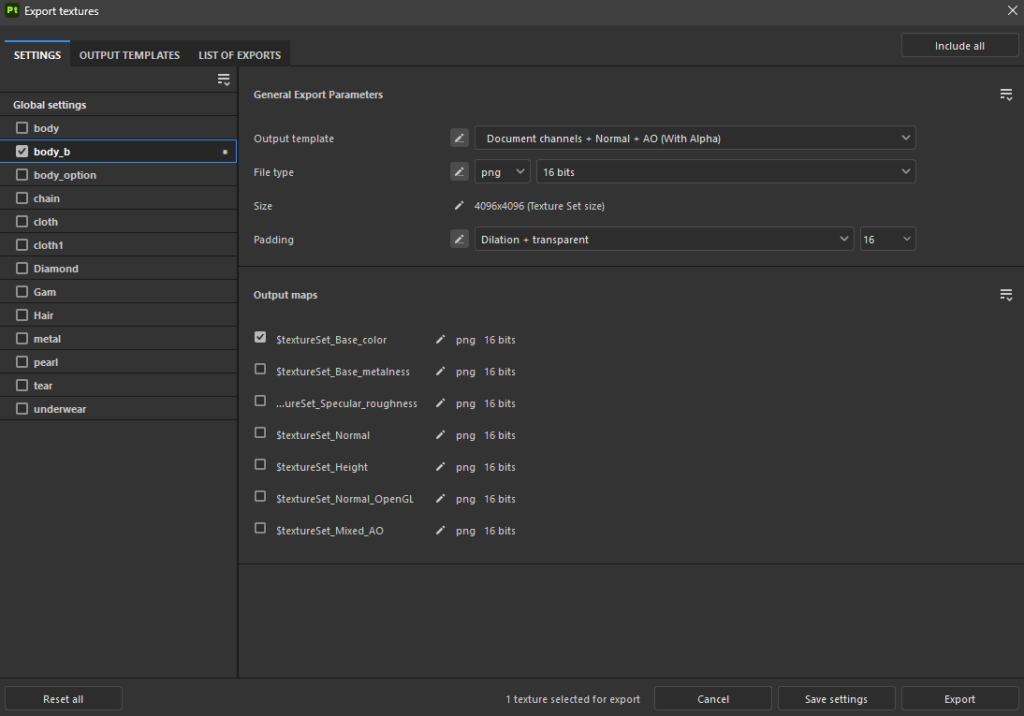Edit format for $textureSet_Normal map
The height and width of the screenshot is (716, 1024).
coord(440,435)
